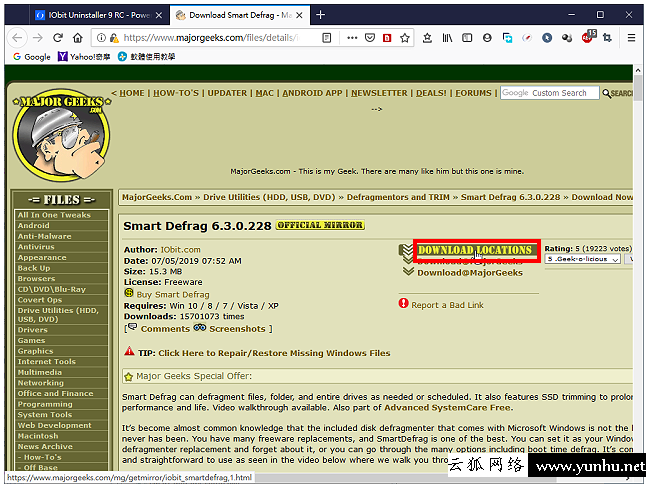Screen dimensions: 649x488
Task: Click the Major Geeks Special Offer star icon
Action: pyautogui.click(x=129, y=376)
